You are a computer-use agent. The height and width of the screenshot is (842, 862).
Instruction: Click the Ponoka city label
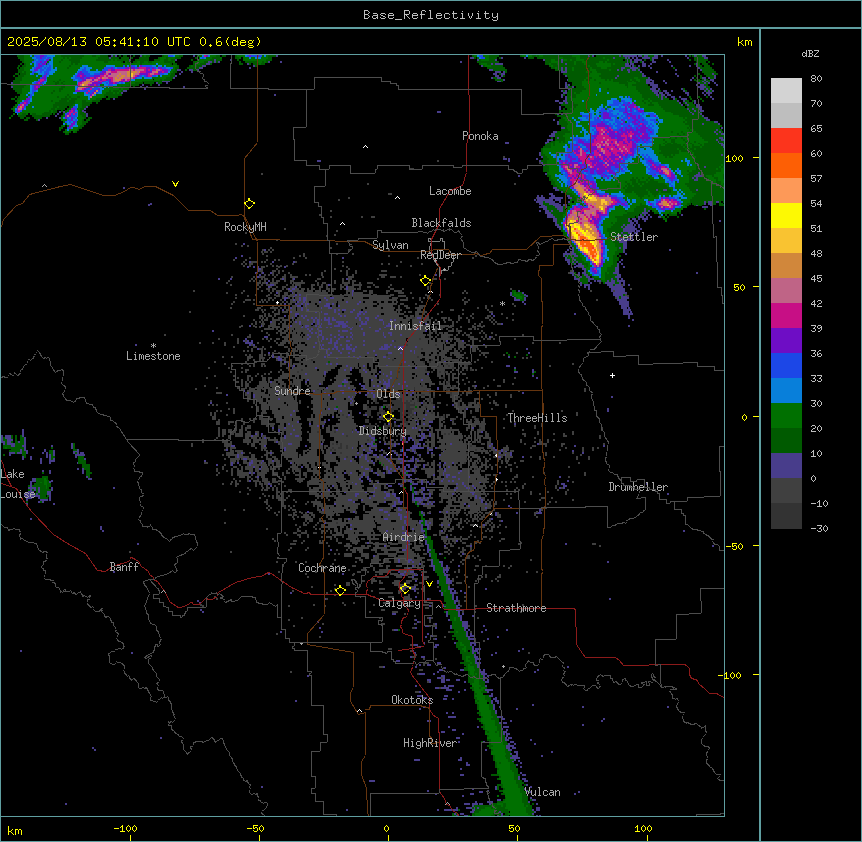pos(480,136)
